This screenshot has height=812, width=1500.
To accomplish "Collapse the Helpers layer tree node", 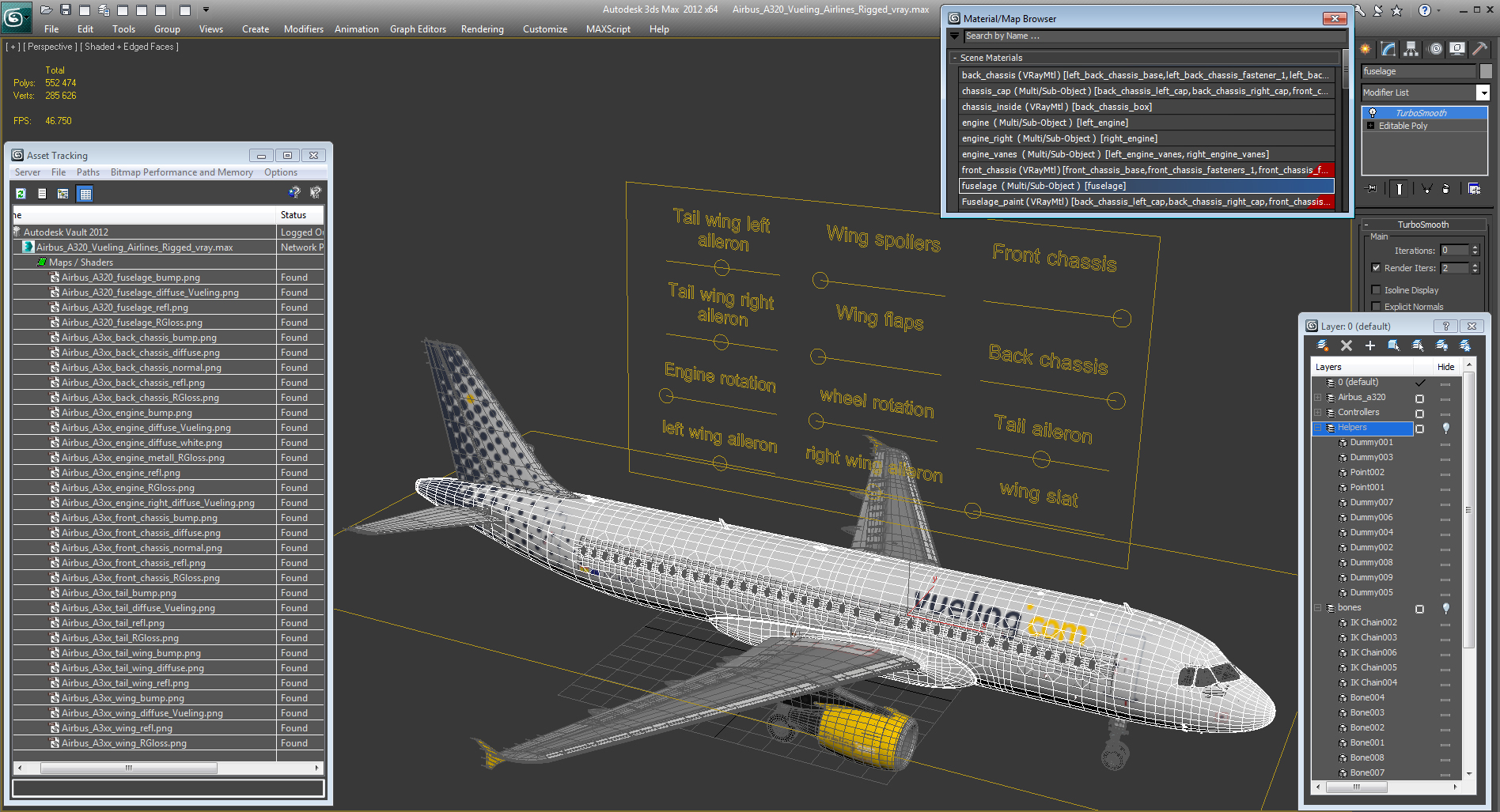I will pyautogui.click(x=1318, y=428).
